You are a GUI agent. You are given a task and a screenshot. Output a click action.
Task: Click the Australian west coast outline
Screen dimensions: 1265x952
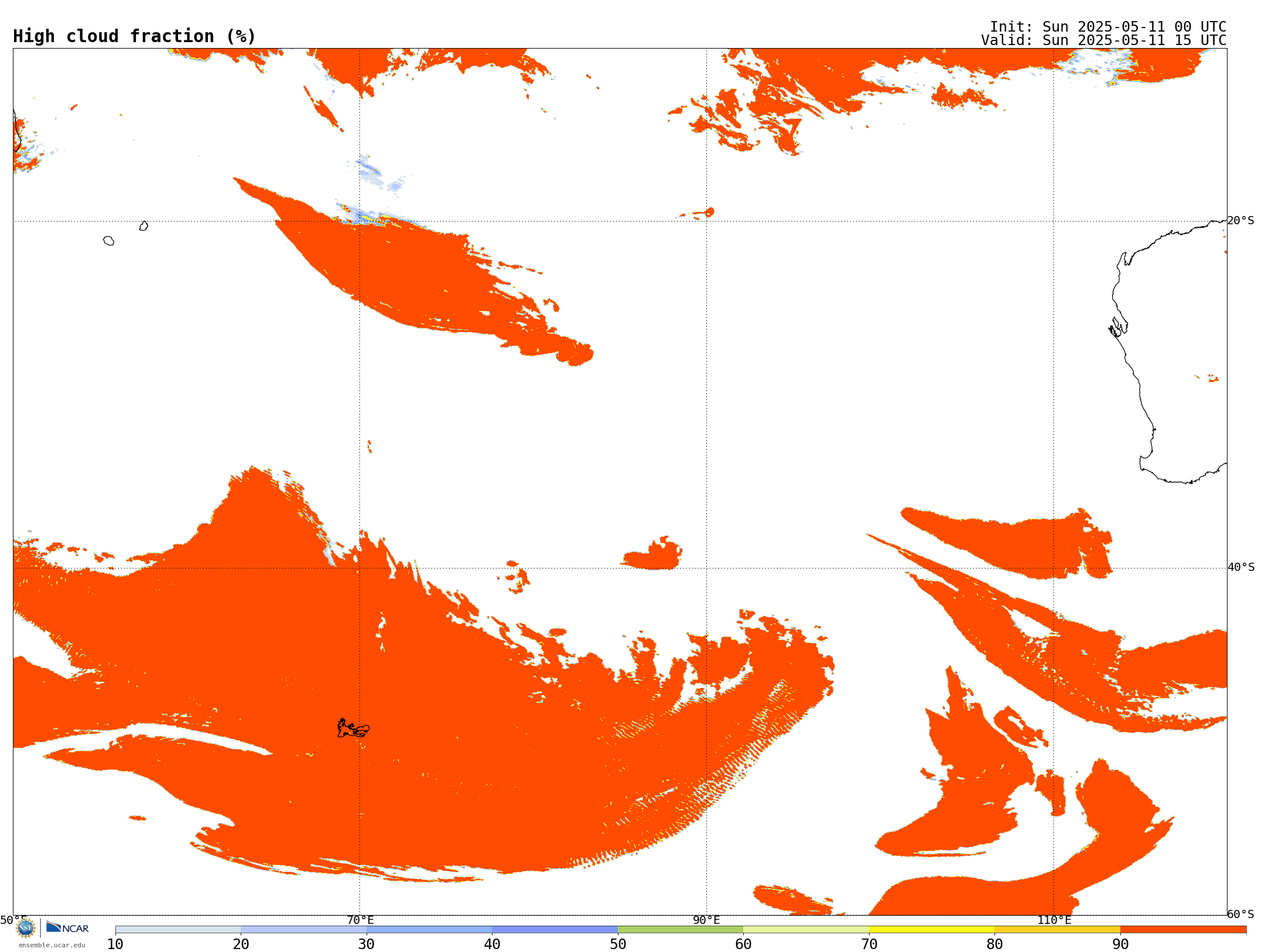point(1168,351)
